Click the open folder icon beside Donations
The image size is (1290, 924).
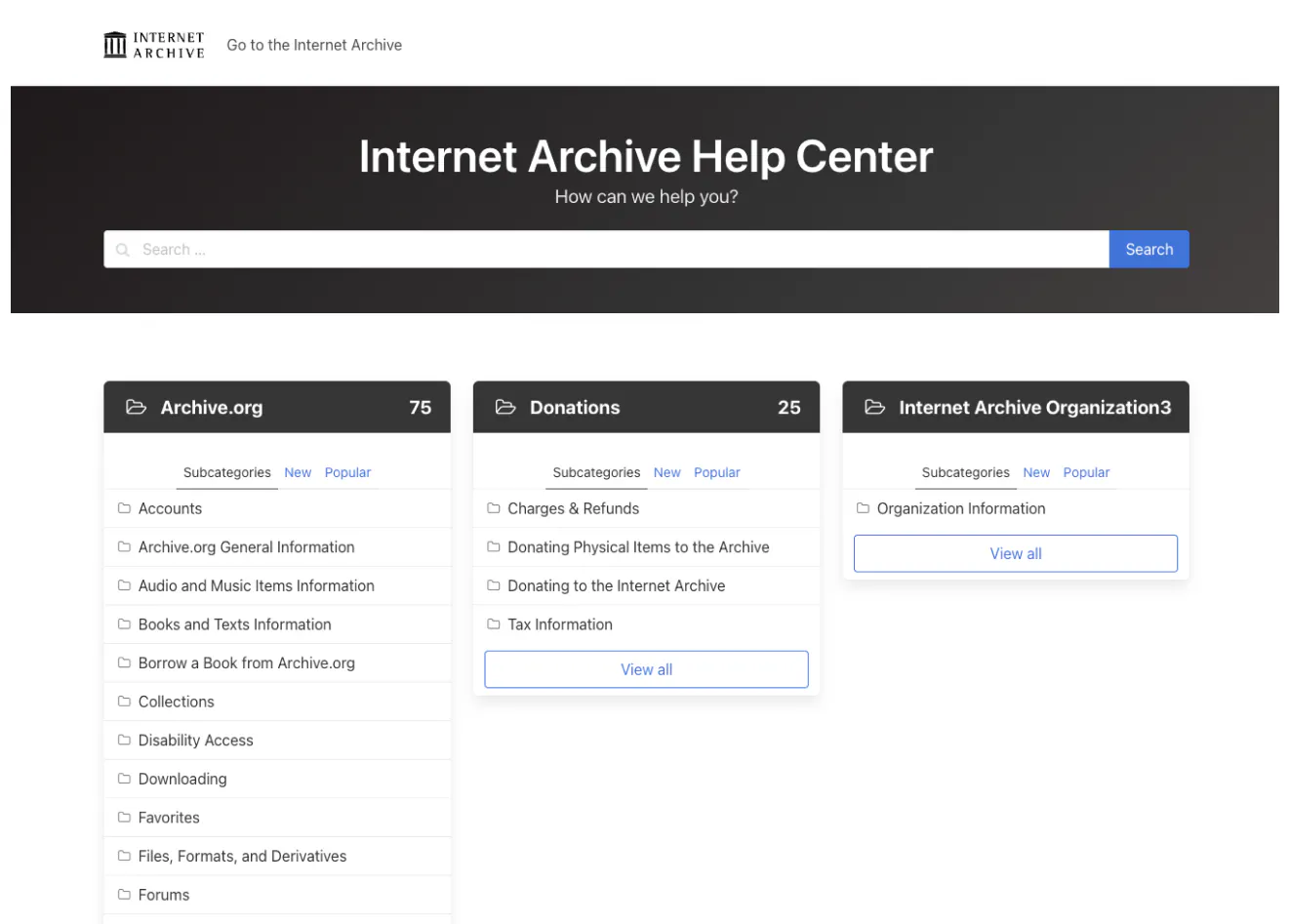(x=505, y=407)
